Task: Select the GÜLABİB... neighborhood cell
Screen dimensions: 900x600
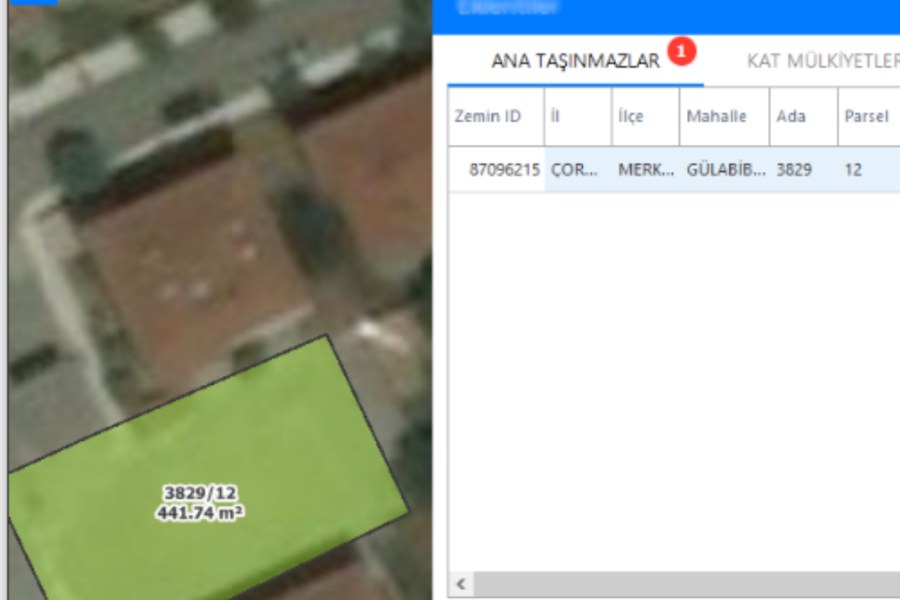Action: click(x=724, y=170)
